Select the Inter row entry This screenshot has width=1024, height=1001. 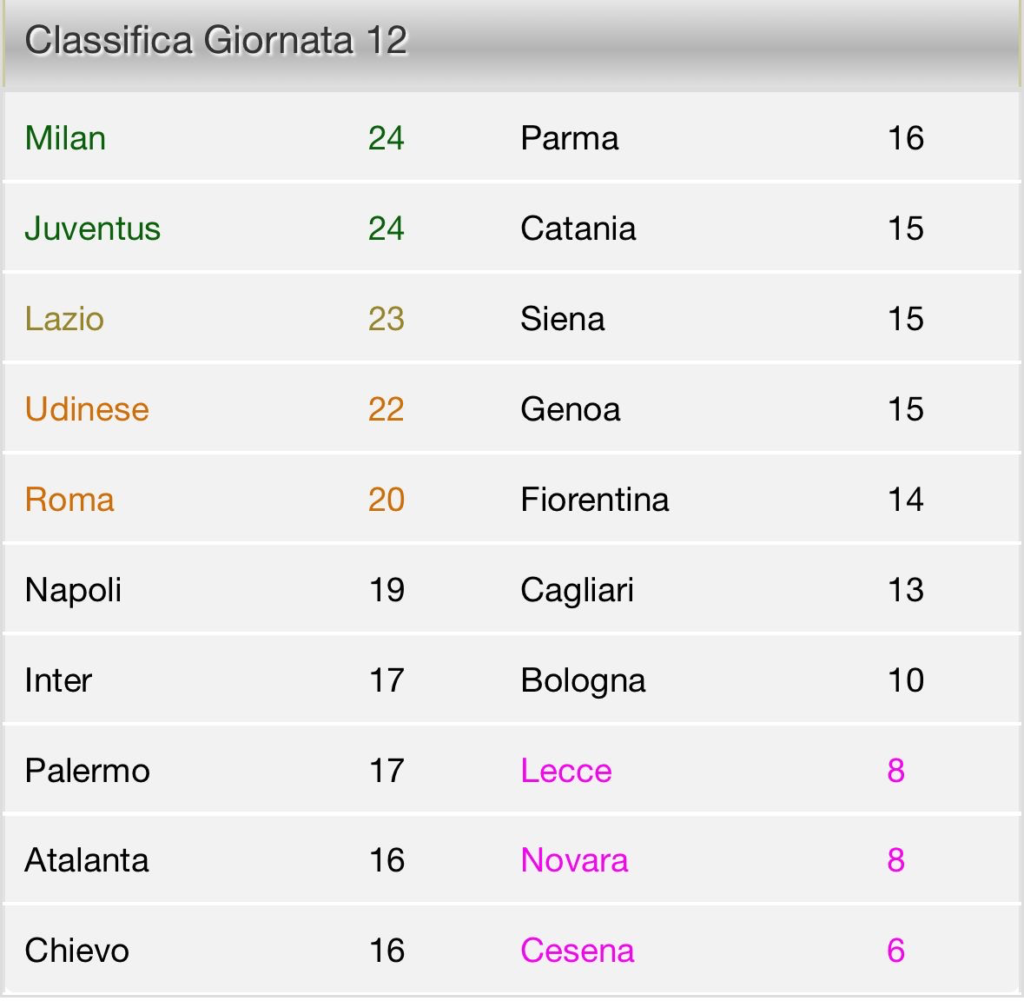click(58, 680)
